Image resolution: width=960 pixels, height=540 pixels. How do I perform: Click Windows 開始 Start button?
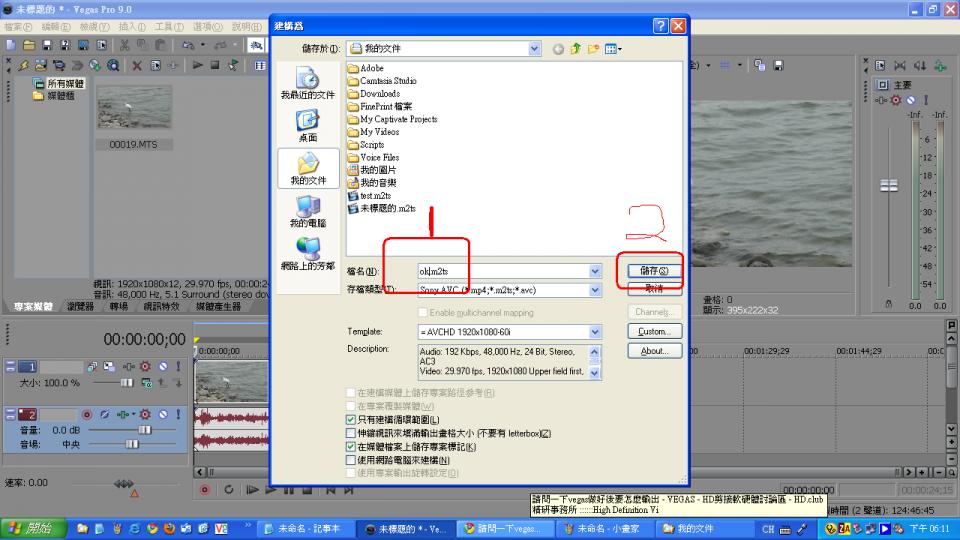click(34, 528)
